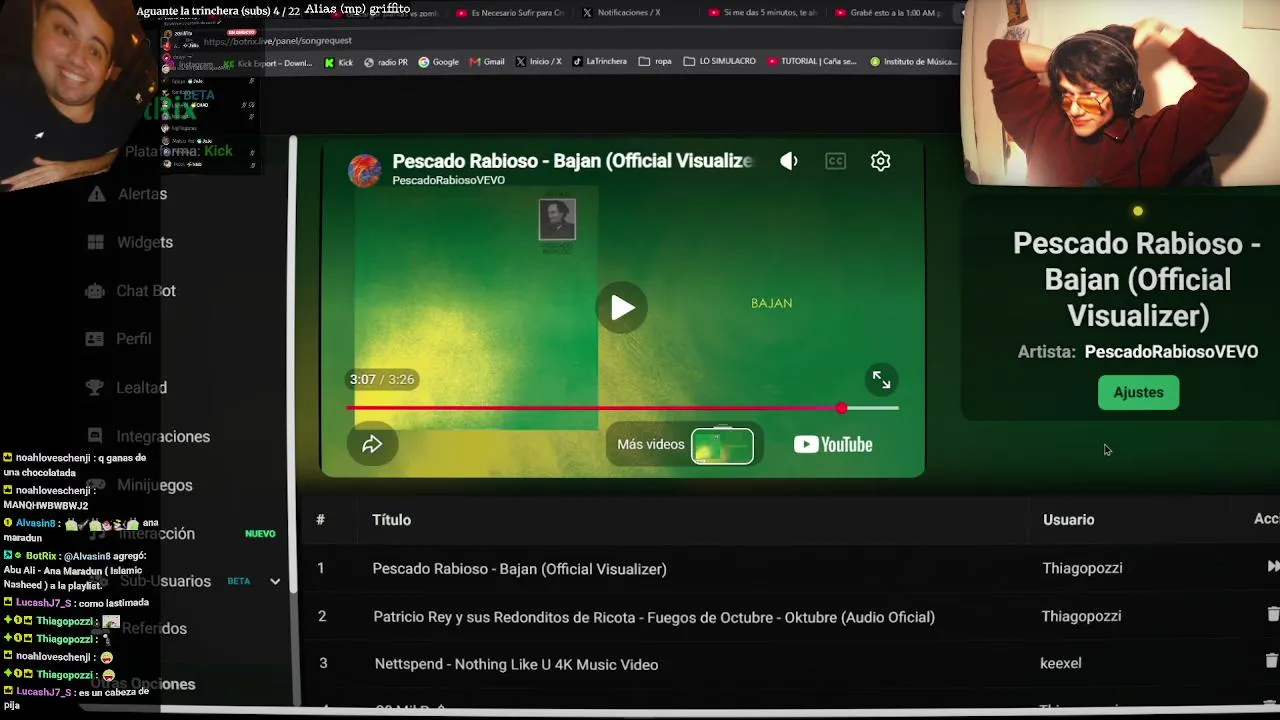Image resolution: width=1280 pixels, height=720 pixels.
Task: Open the ropa bookmarks folder
Action: point(654,62)
